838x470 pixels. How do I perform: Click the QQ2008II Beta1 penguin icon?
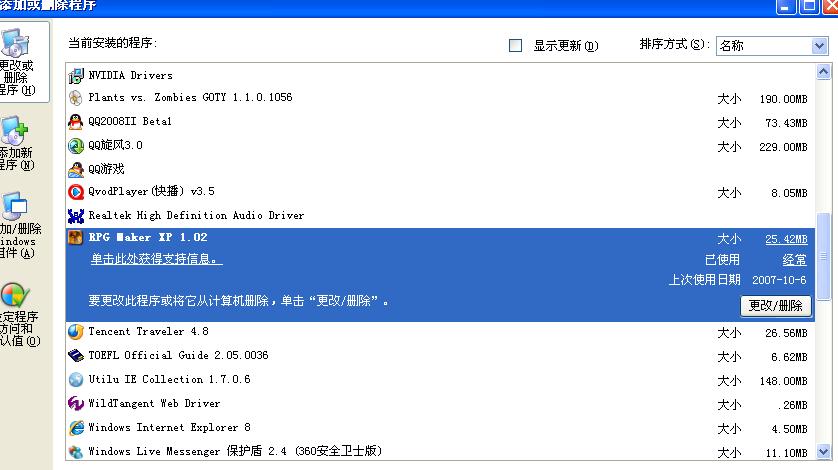[76, 122]
